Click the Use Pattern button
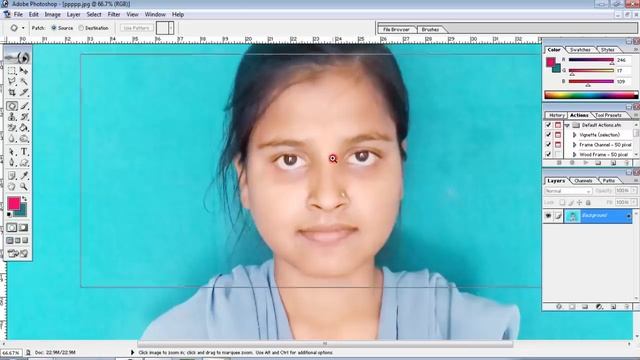The height and width of the screenshot is (360, 640). click(137, 28)
